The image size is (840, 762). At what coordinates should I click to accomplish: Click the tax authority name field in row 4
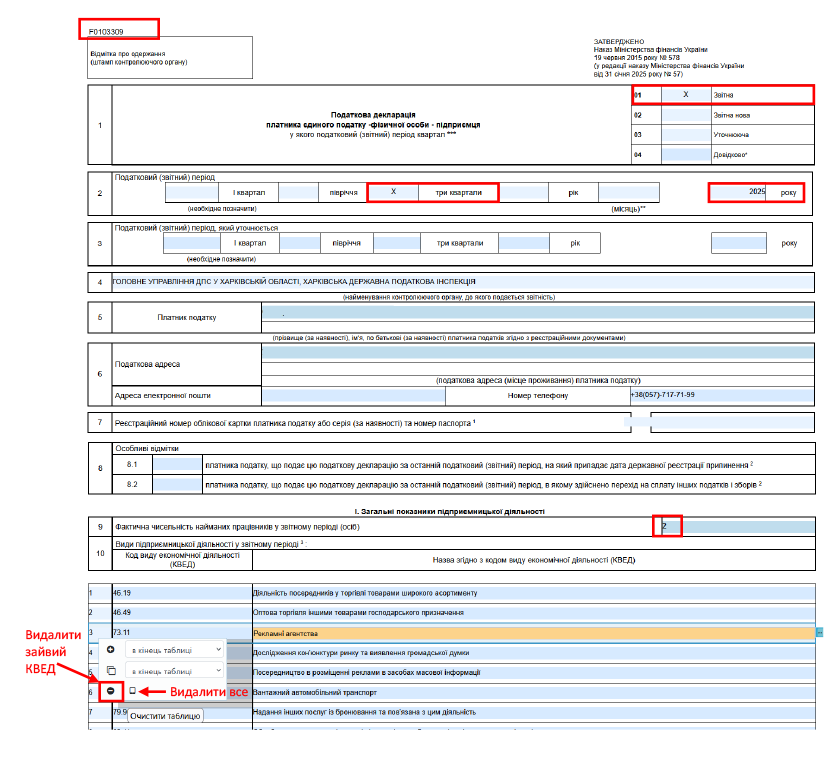point(463,282)
